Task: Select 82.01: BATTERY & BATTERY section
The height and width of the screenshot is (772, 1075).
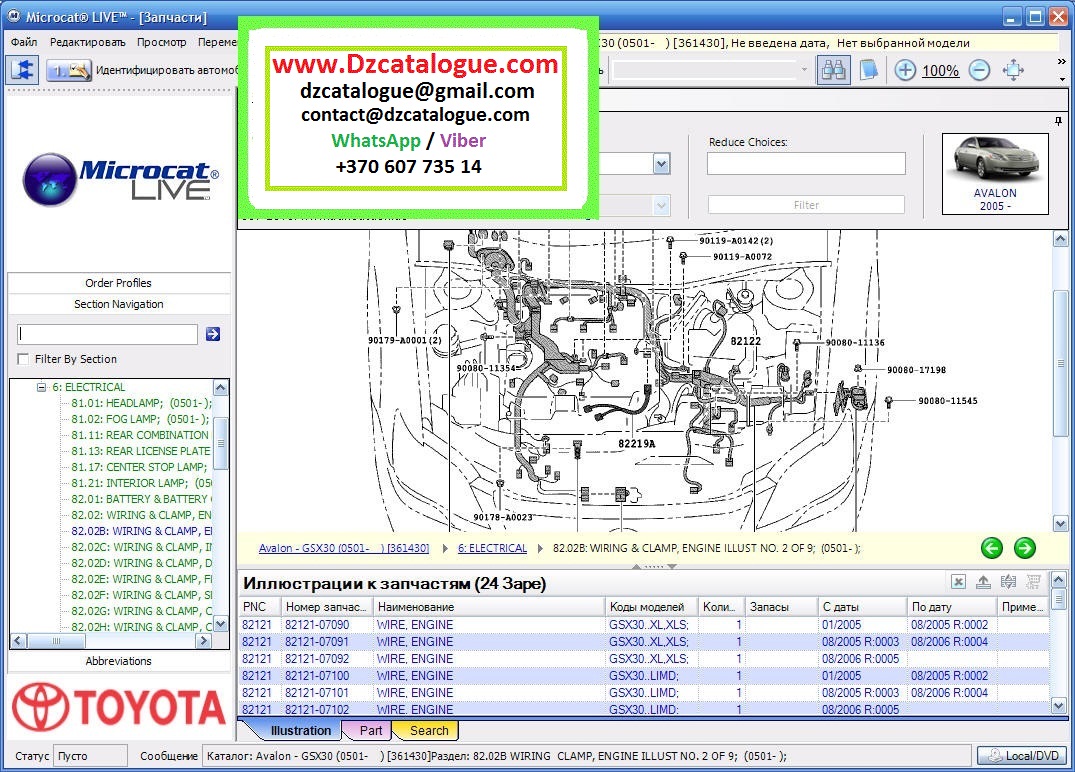Action: (141, 499)
